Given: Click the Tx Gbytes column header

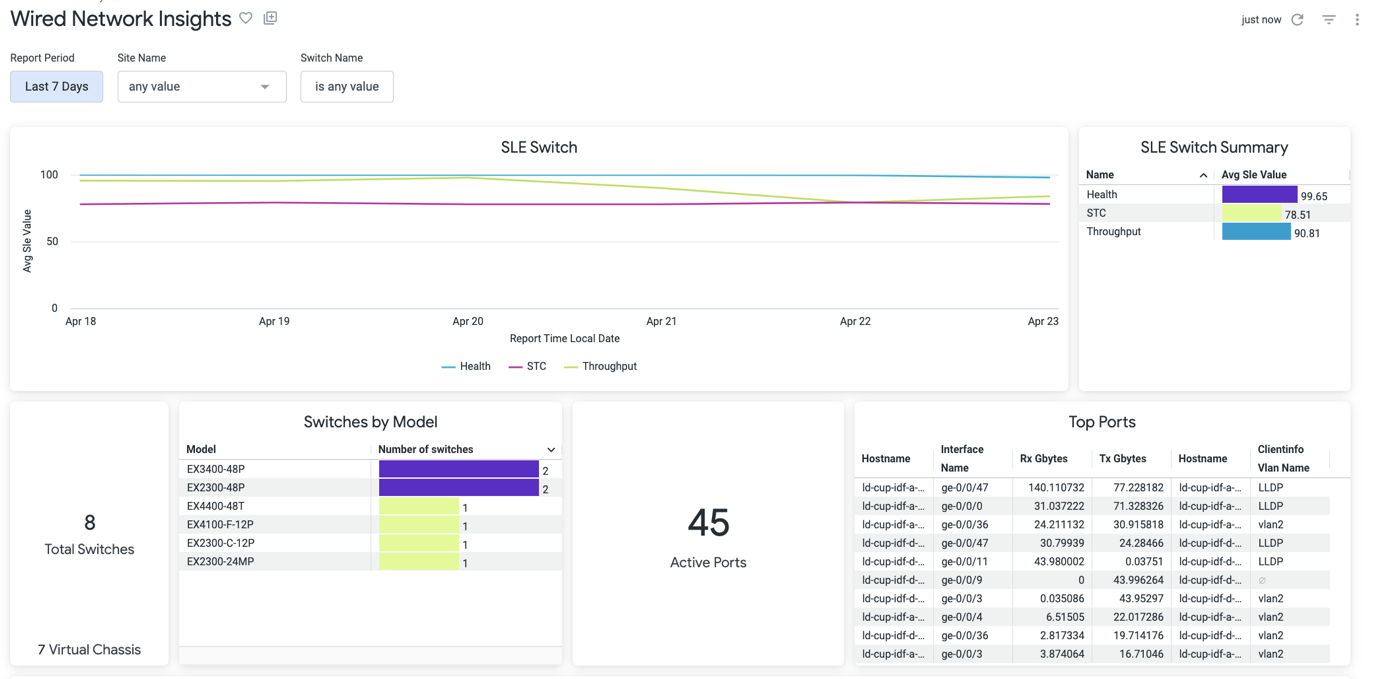Looking at the screenshot, I should click(x=1122, y=459).
